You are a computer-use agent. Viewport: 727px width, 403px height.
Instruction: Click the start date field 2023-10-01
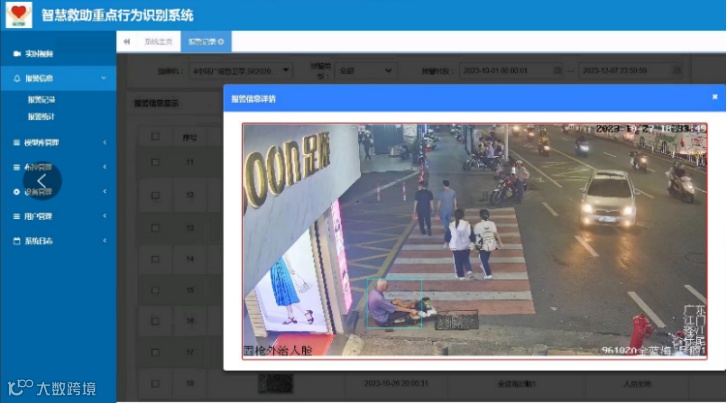point(511,70)
